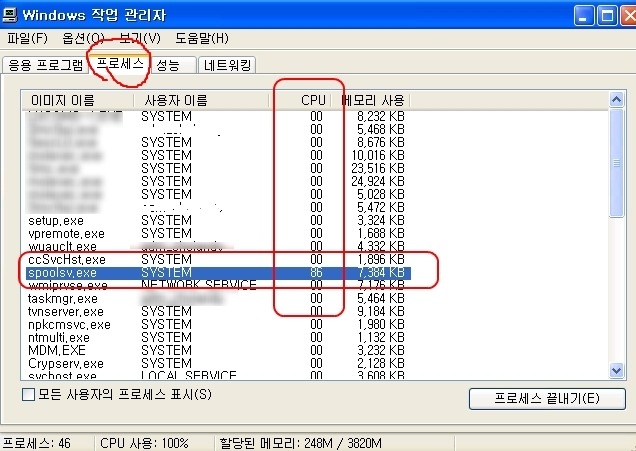Click the process list scroll down arrow

(618, 372)
